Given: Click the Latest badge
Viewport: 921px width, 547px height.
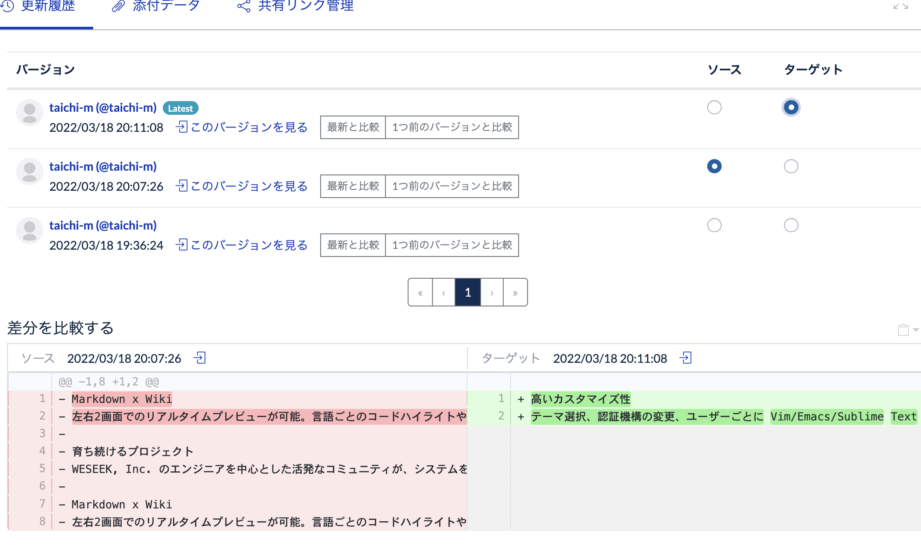Looking at the screenshot, I should pos(180,108).
